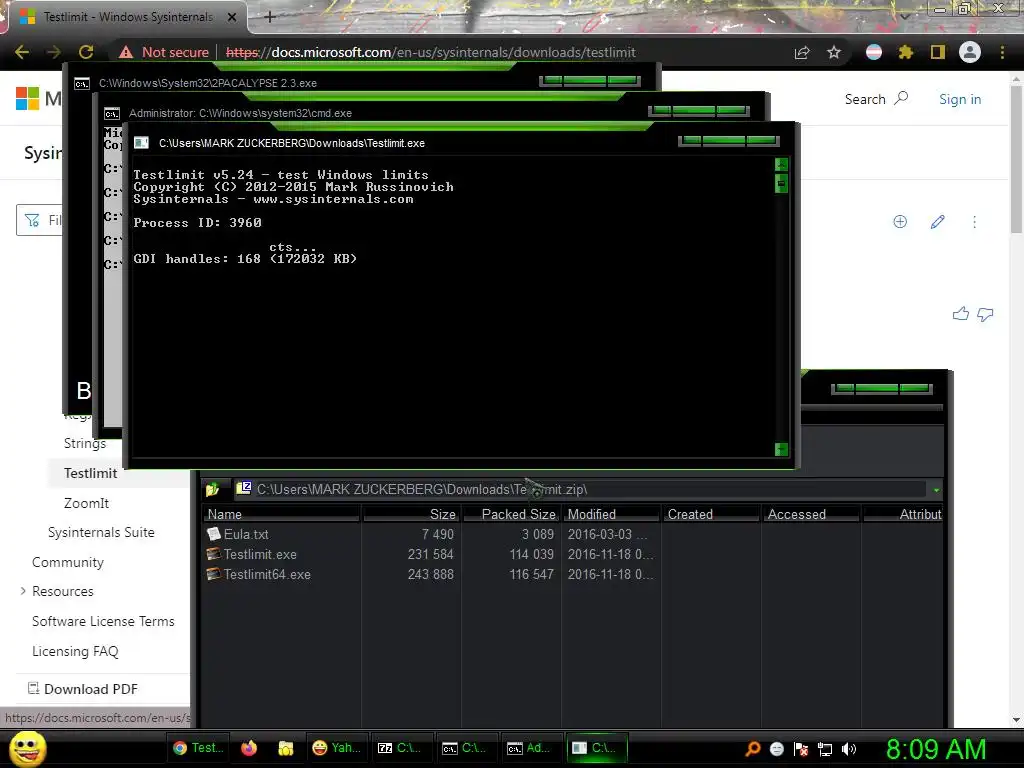This screenshot has width=1024, height=768.
Task: Go back using browser back arrow
Action: pos(22,52)
